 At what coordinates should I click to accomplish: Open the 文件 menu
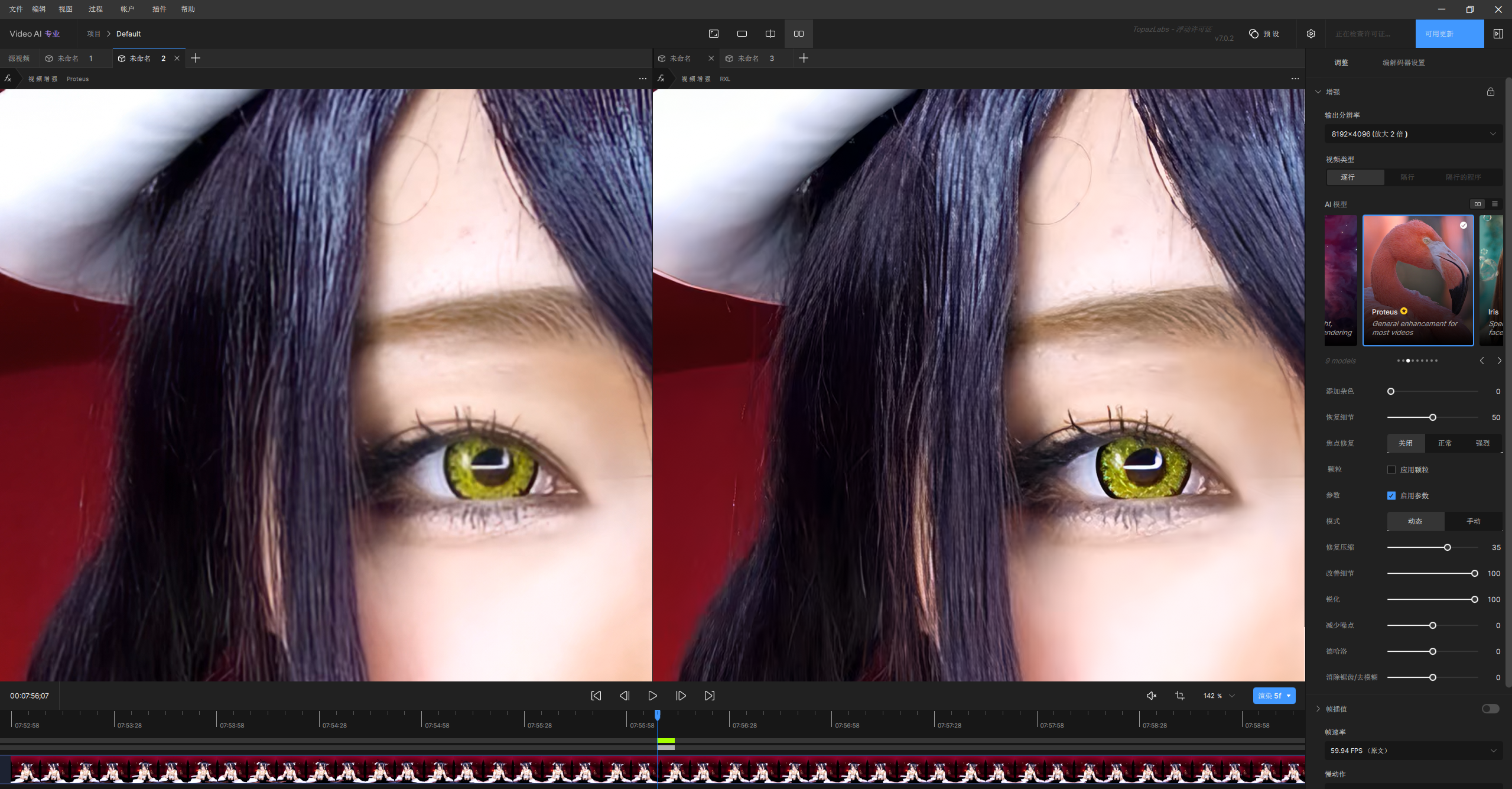point(16,9)
